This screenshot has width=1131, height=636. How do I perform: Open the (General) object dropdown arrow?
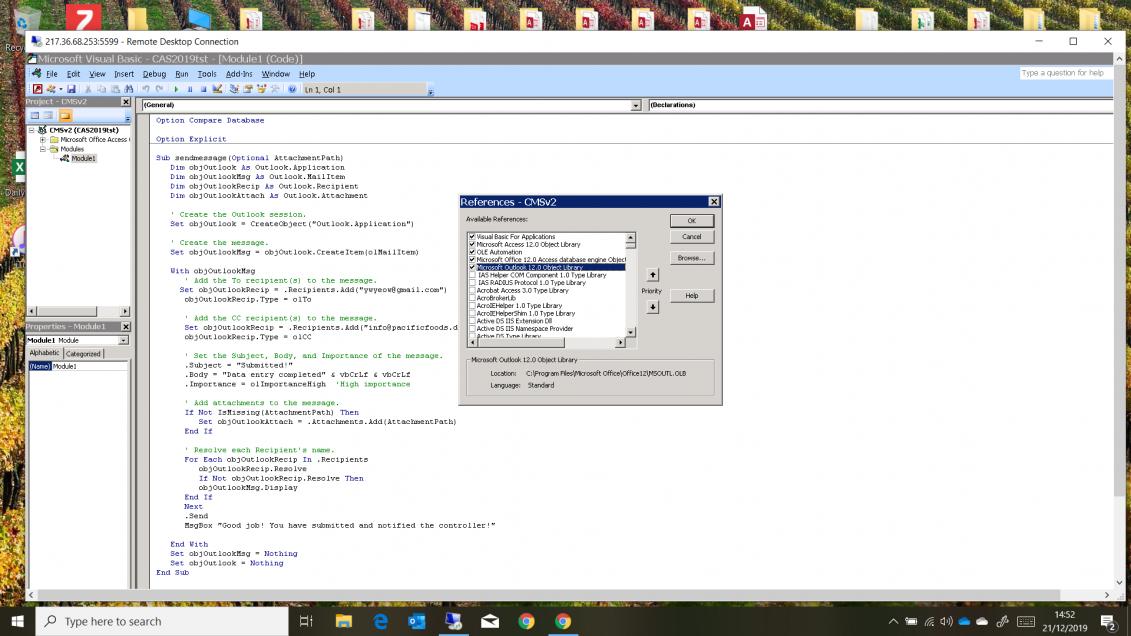(635, 105)
